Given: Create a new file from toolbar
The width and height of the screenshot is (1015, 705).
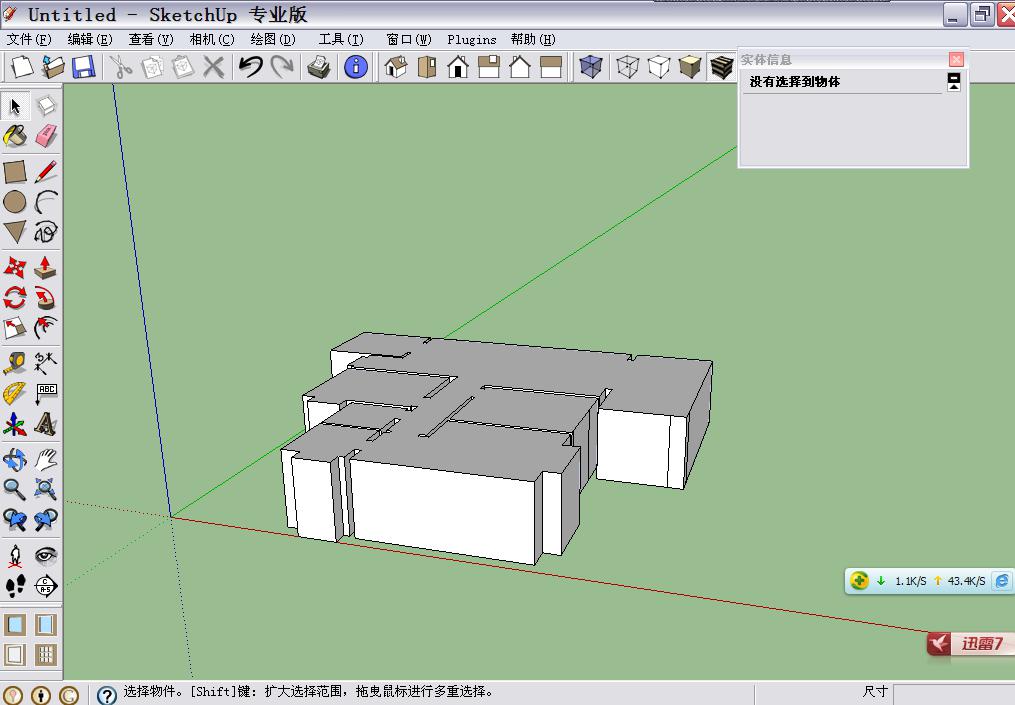Looking at the screenshot, I should click(x=21, y=67).
